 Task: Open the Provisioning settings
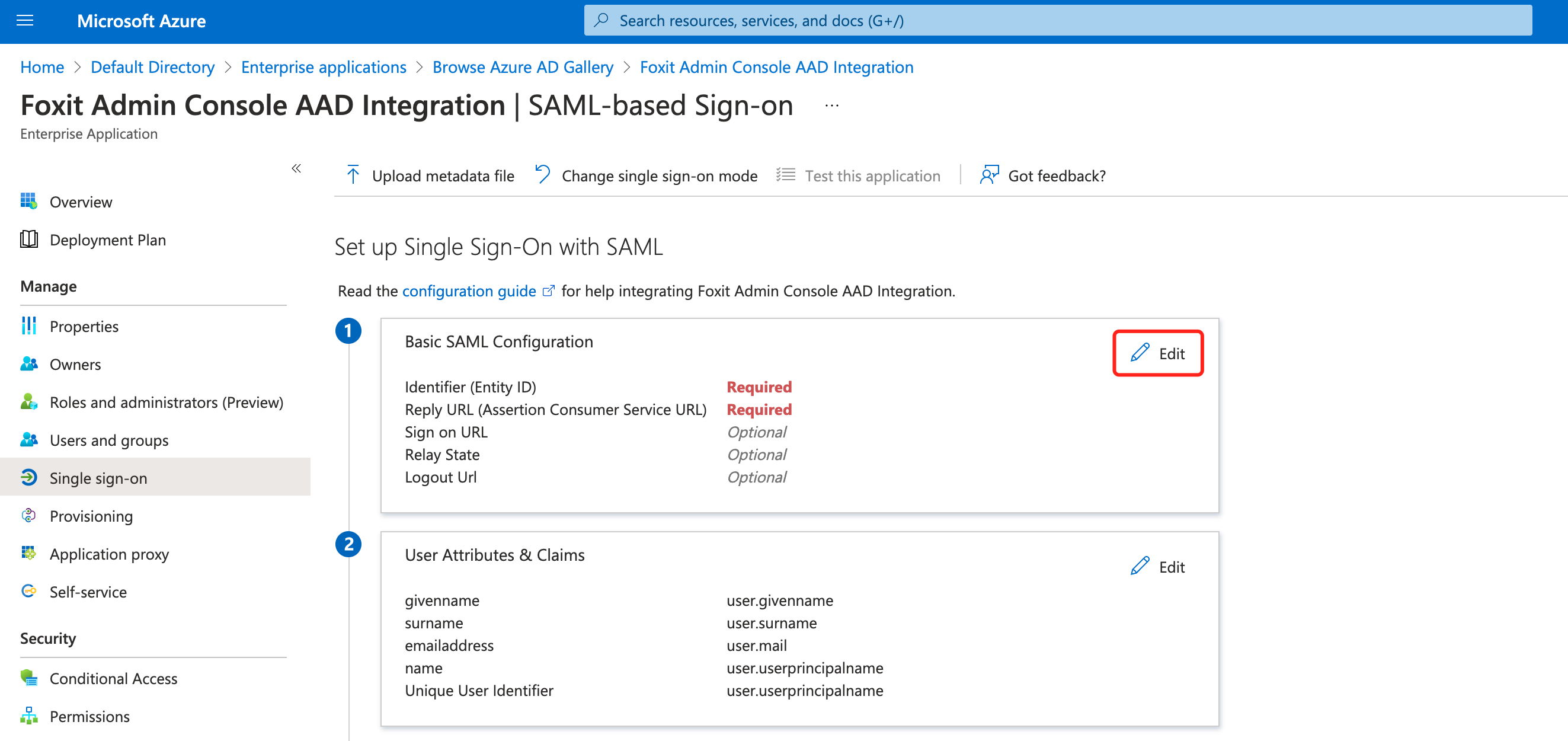pyautogui.click(x=91, y=516)
